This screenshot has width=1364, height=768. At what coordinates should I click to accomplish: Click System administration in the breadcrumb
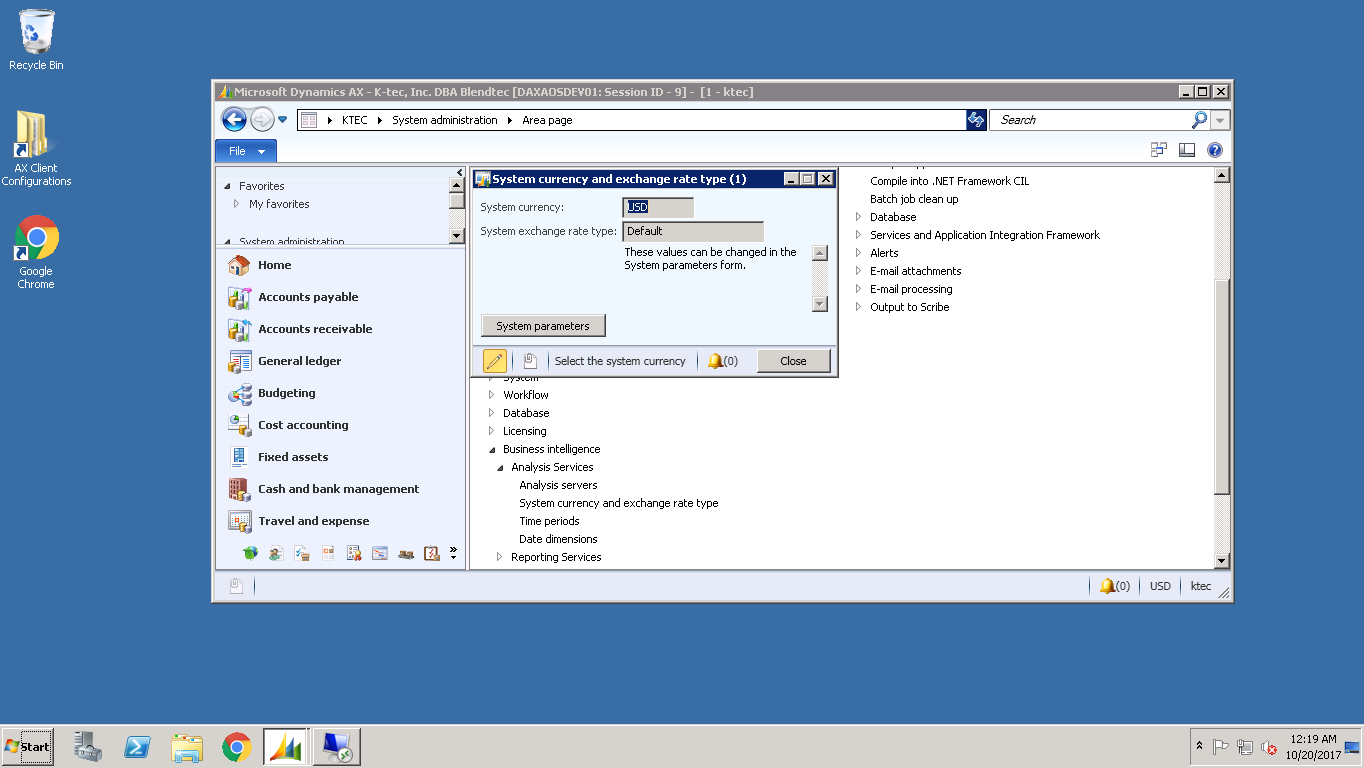tap(444, 120)
